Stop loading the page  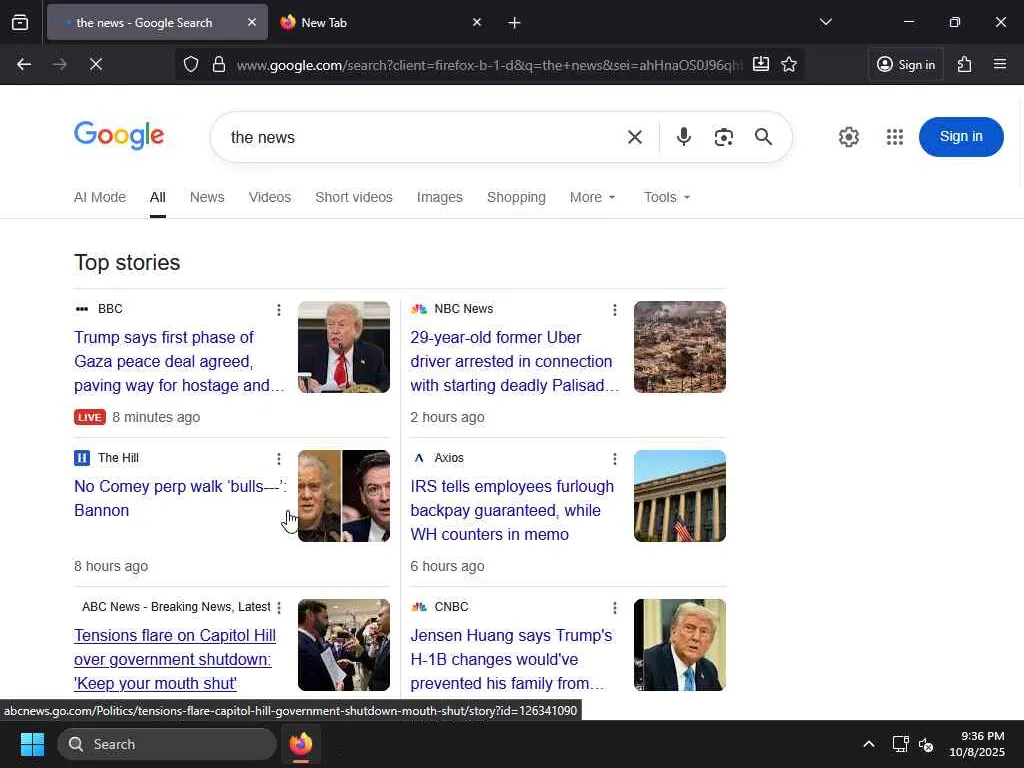[95, 64]
